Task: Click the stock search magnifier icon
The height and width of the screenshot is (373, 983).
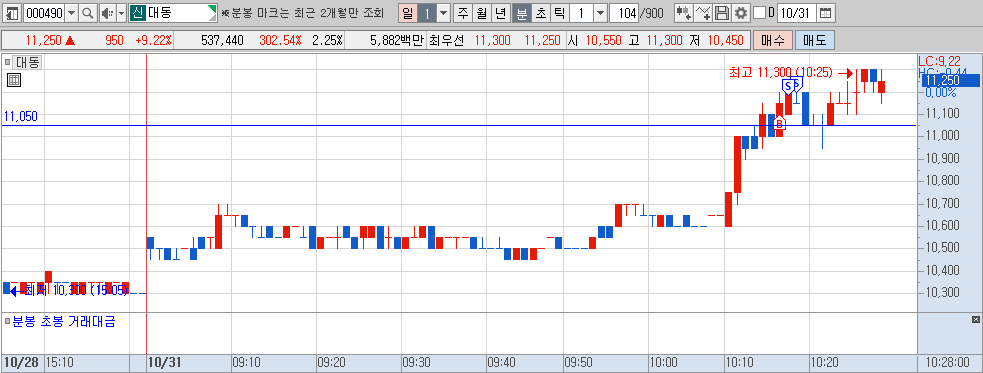Action: (x=88, y=13)
